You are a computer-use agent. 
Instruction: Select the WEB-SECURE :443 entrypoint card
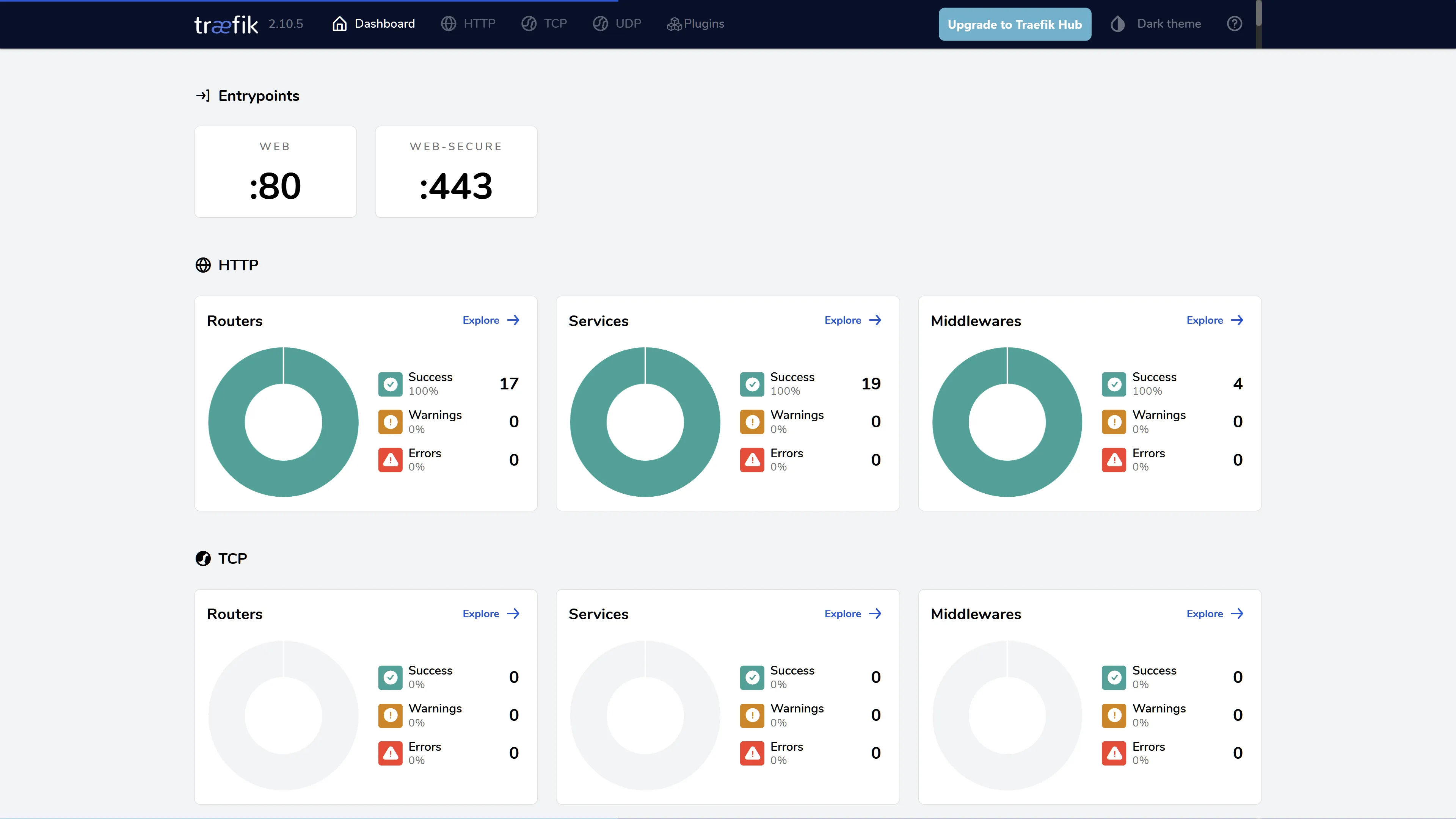(455, 172)
